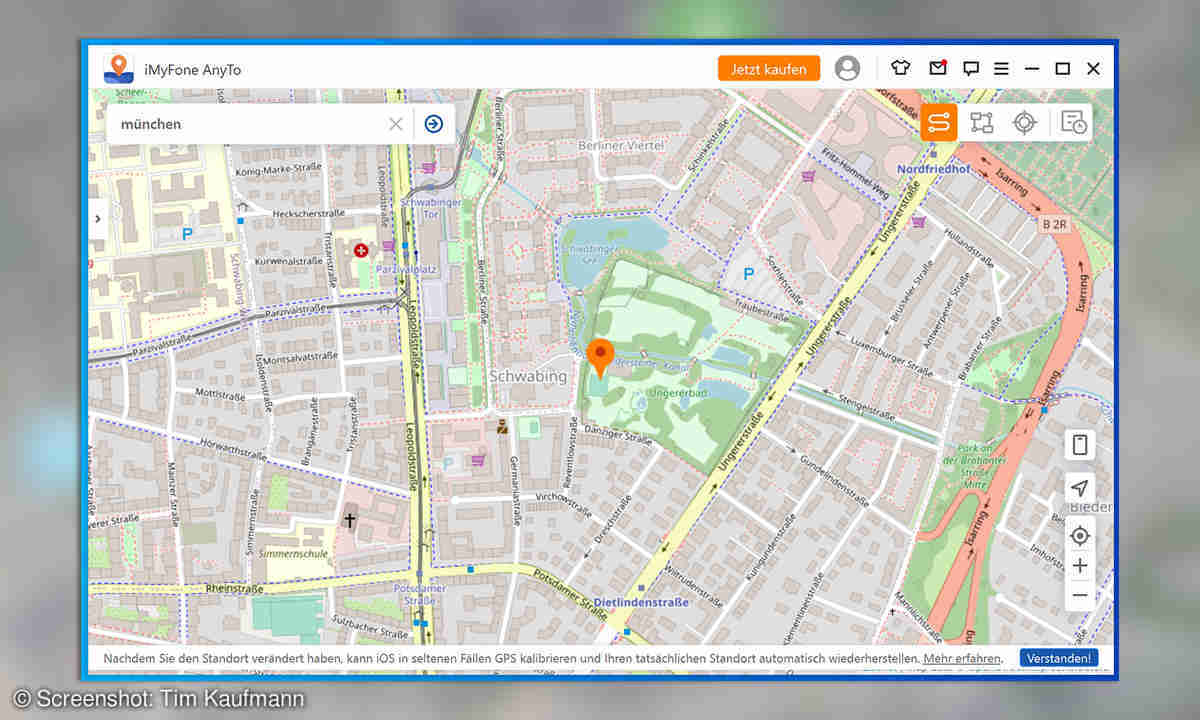Open the history records icon
The width and height of the screenshot is (1200, 720).
coord(1073,123)
